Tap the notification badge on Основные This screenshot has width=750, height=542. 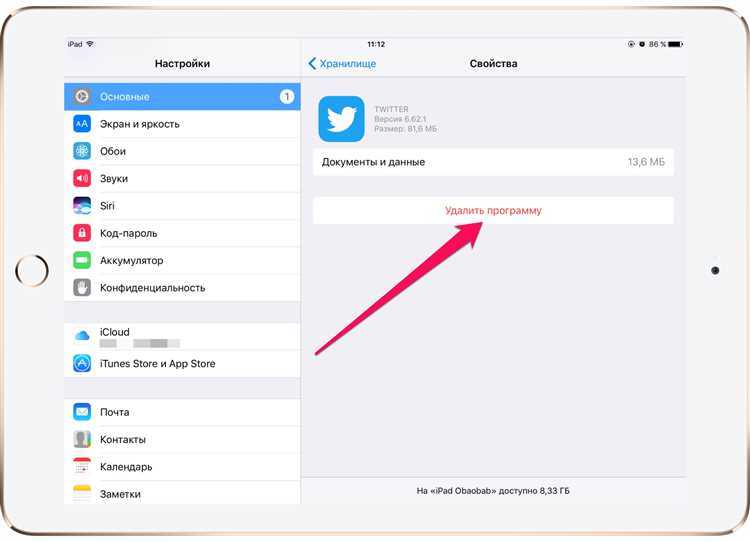tap(287, 97)
